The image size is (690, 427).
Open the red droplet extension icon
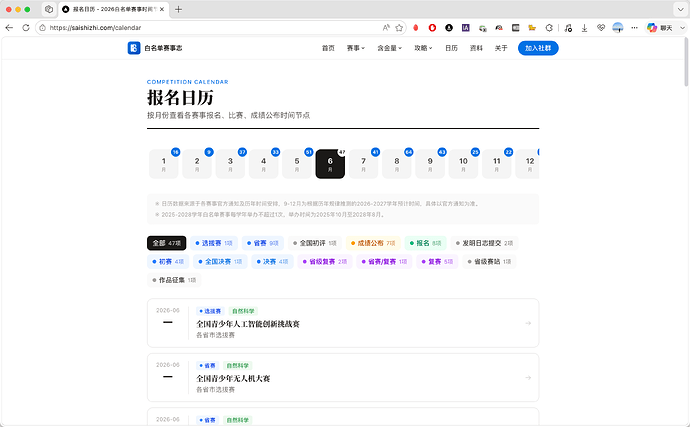(415, 28)
